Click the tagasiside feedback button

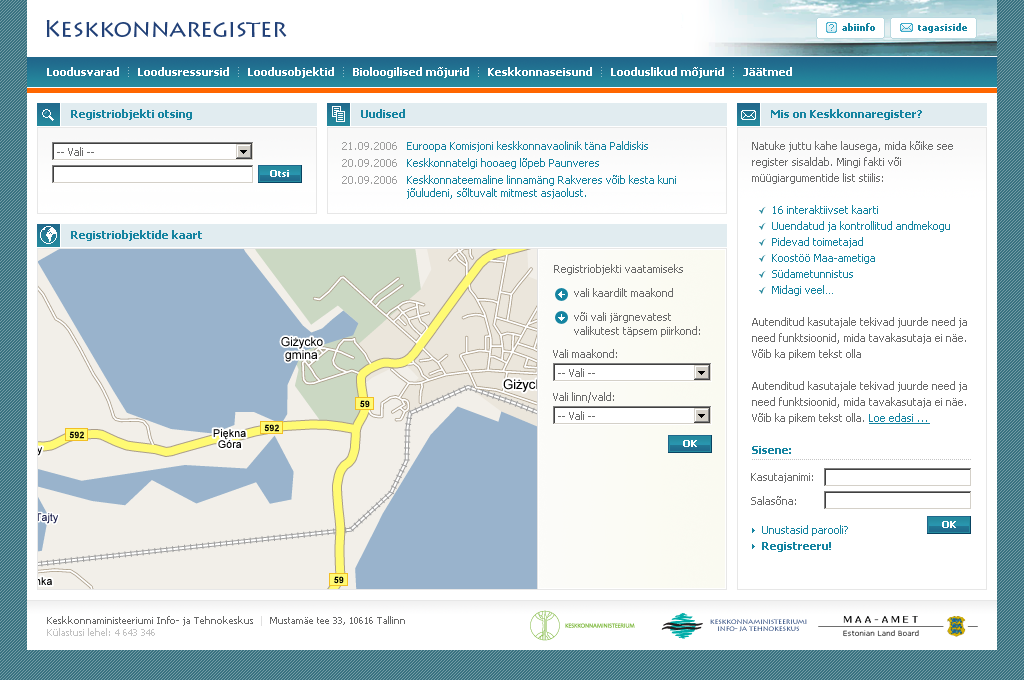933,27
